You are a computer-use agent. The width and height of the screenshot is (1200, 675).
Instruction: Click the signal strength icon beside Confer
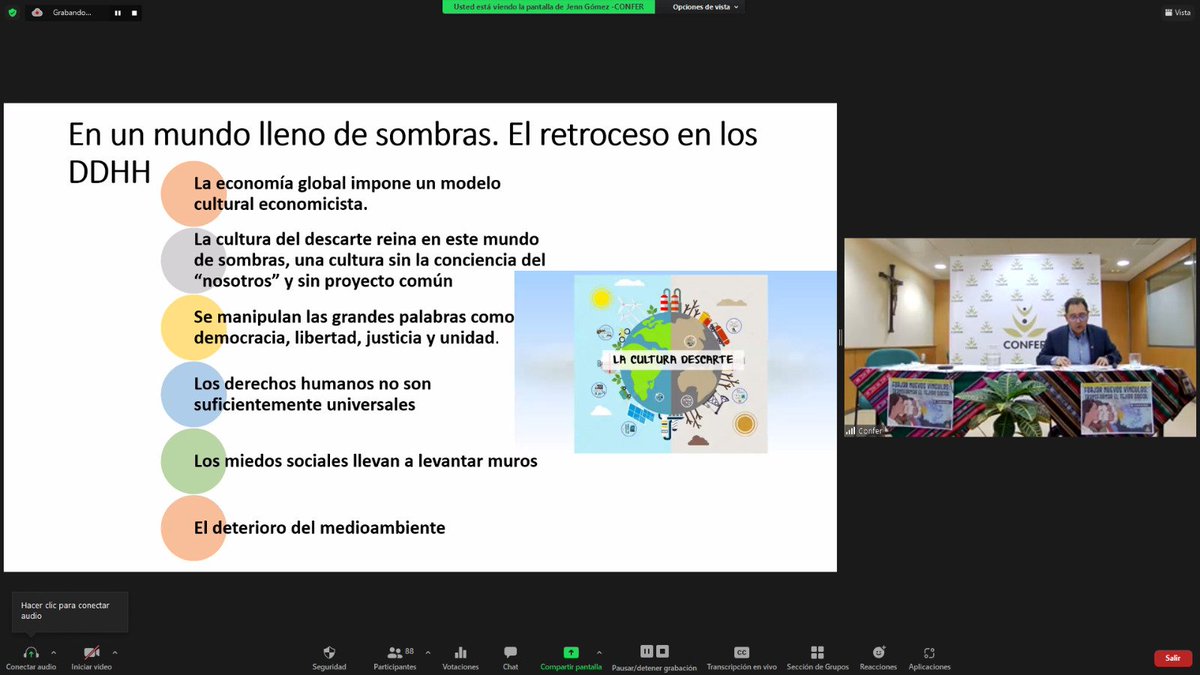coord(851,431)
